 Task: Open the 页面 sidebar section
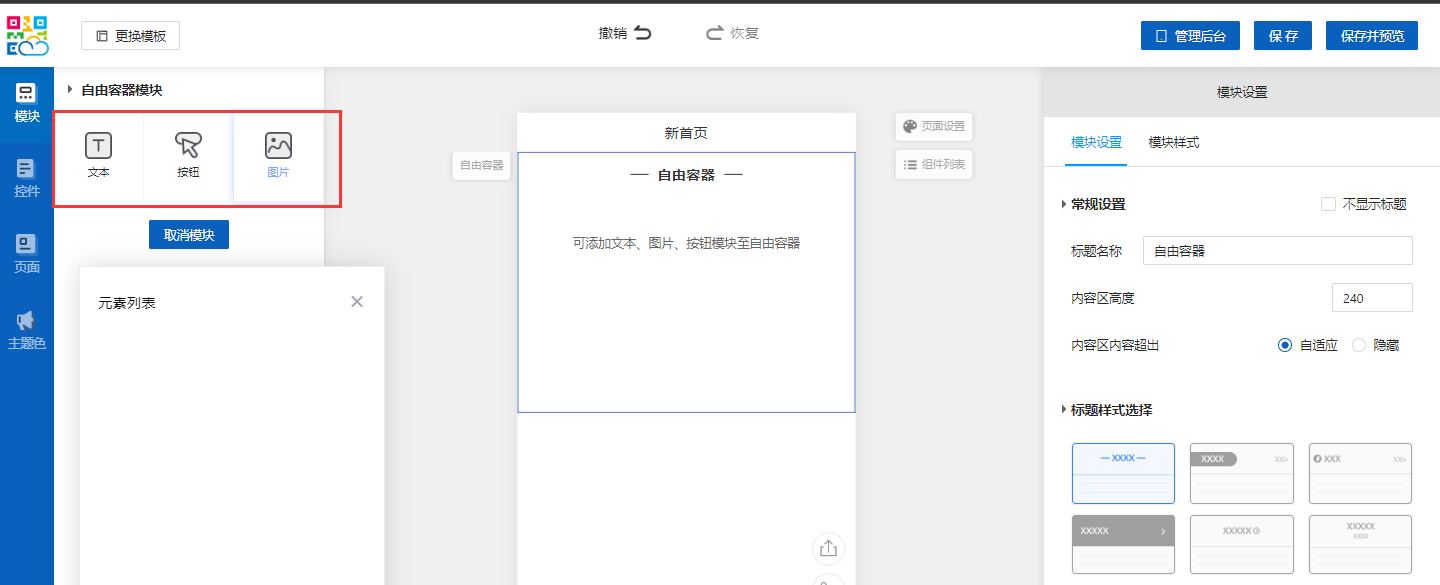pyautogui.click(x=27, y=255)
